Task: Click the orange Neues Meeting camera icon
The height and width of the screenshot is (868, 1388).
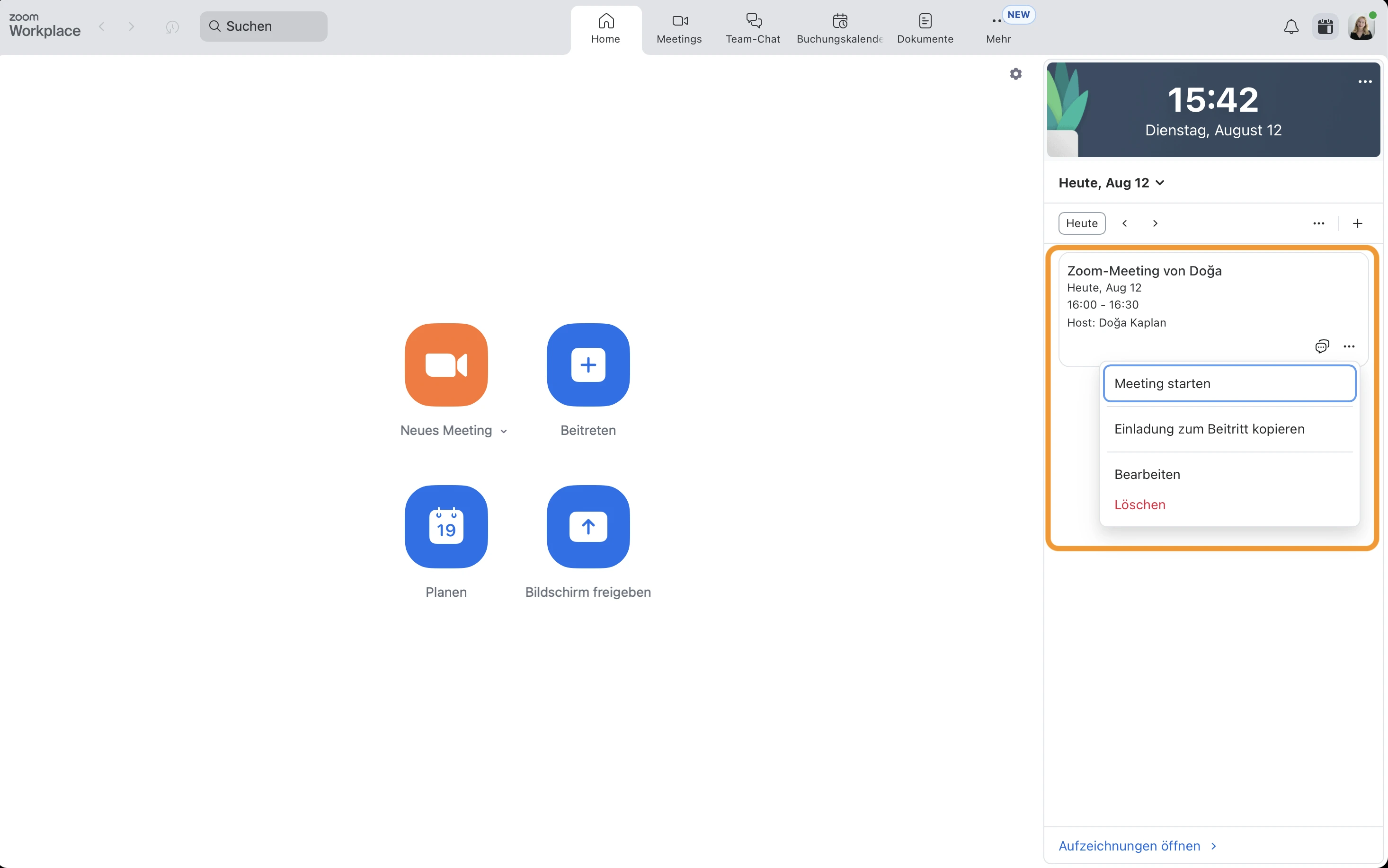Action: (446, 364)
